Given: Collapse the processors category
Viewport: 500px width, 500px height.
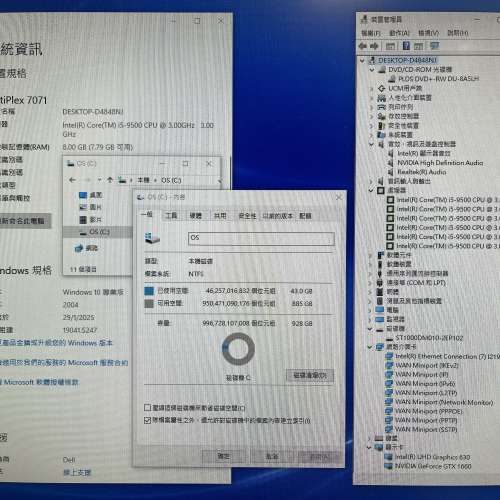Looking at the screenshot, I should pos(371,190).
